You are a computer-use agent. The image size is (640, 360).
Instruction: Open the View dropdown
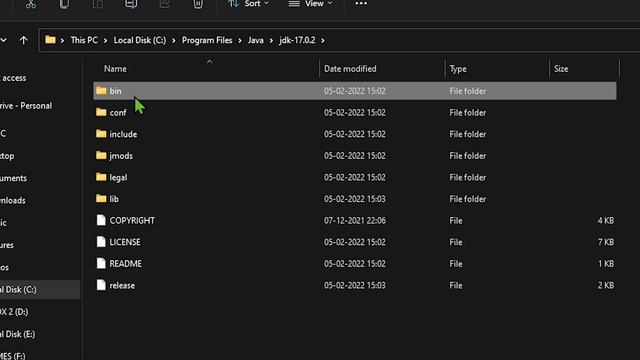tap(311, 4)
